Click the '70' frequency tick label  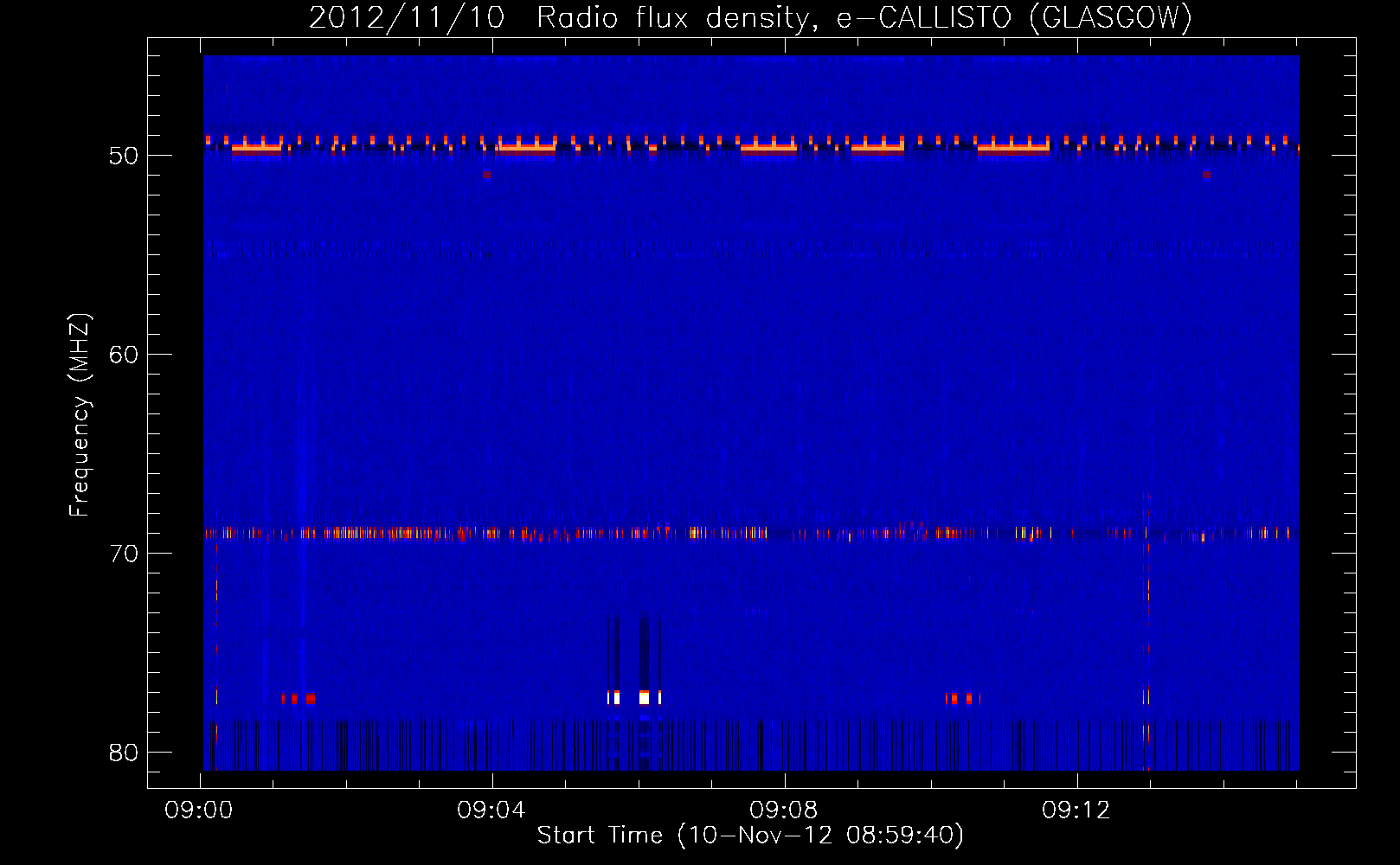pyautogui.click(x=124, y=554)
